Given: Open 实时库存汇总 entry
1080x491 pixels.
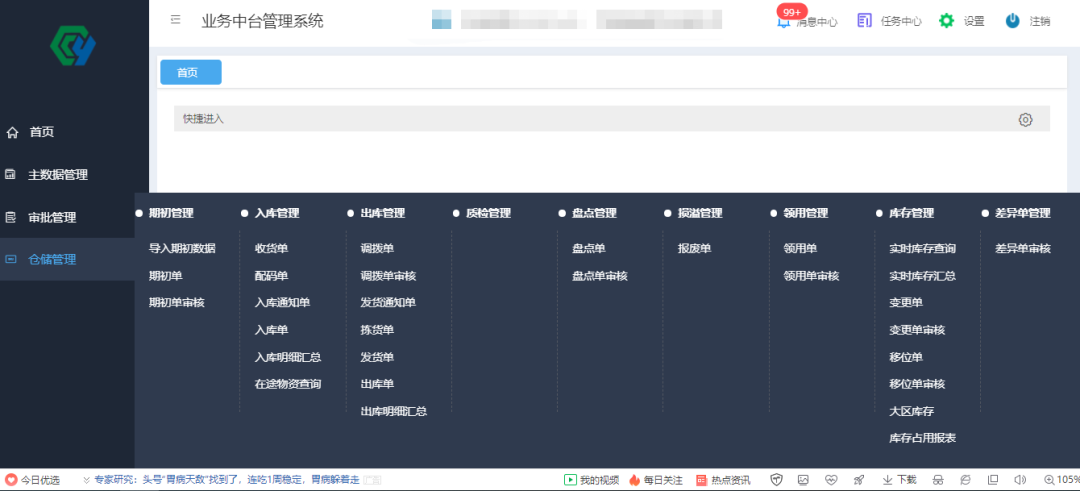Looking at the screenshot, I should 923,275.
